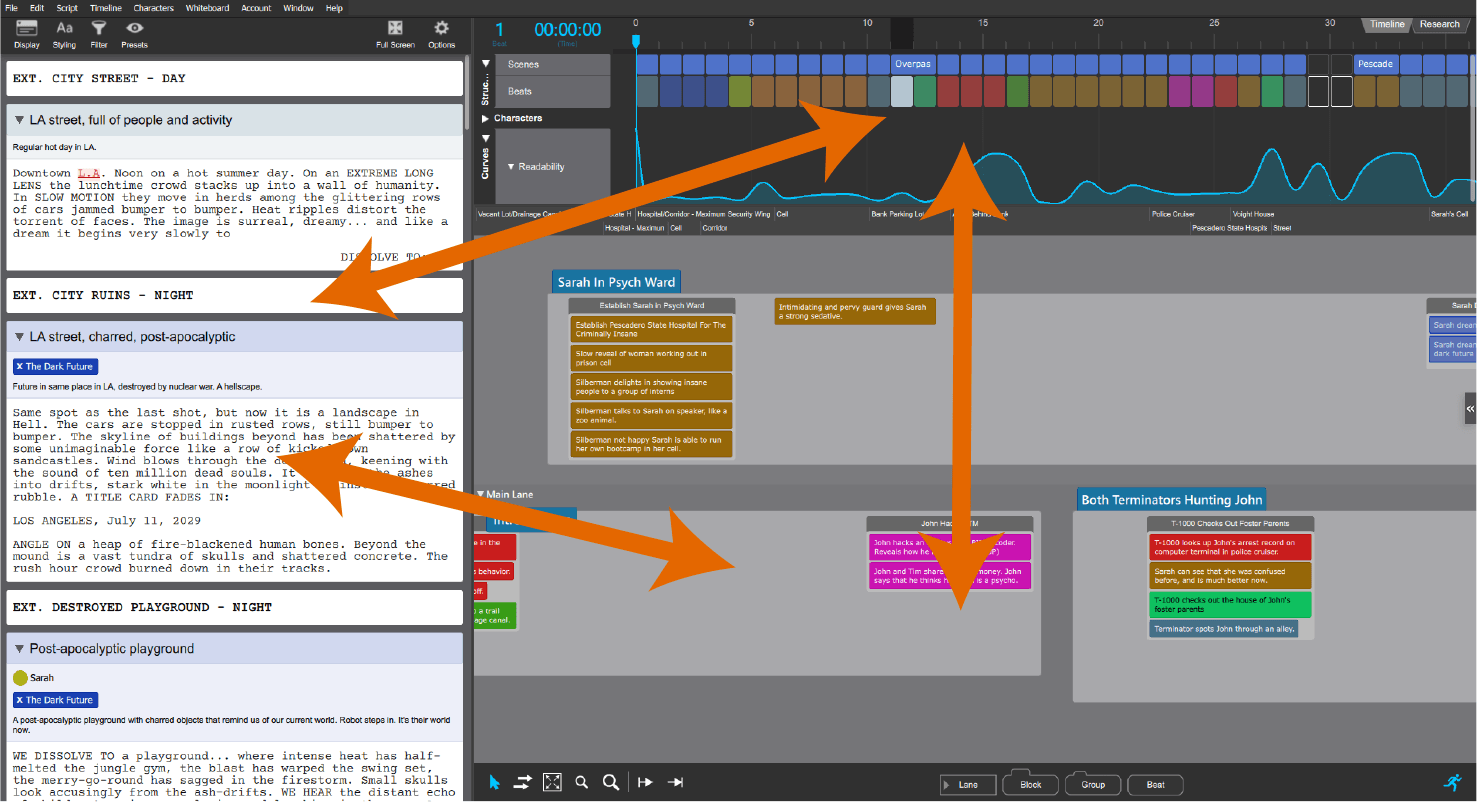Click the Group button

pyautogui.click(x=1093, y=785)
